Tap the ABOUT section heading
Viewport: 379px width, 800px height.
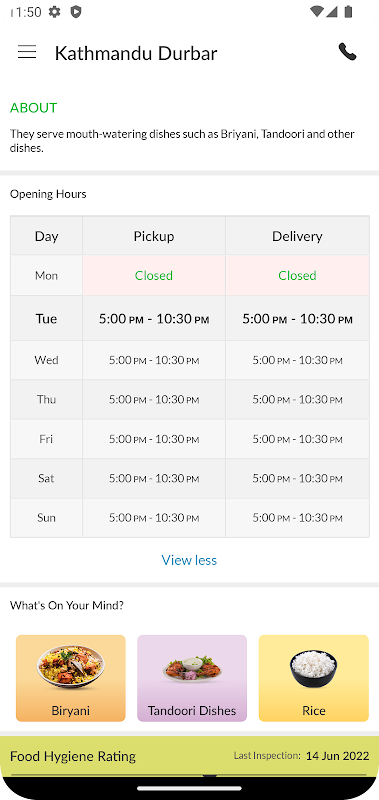(x=34, y=108)
